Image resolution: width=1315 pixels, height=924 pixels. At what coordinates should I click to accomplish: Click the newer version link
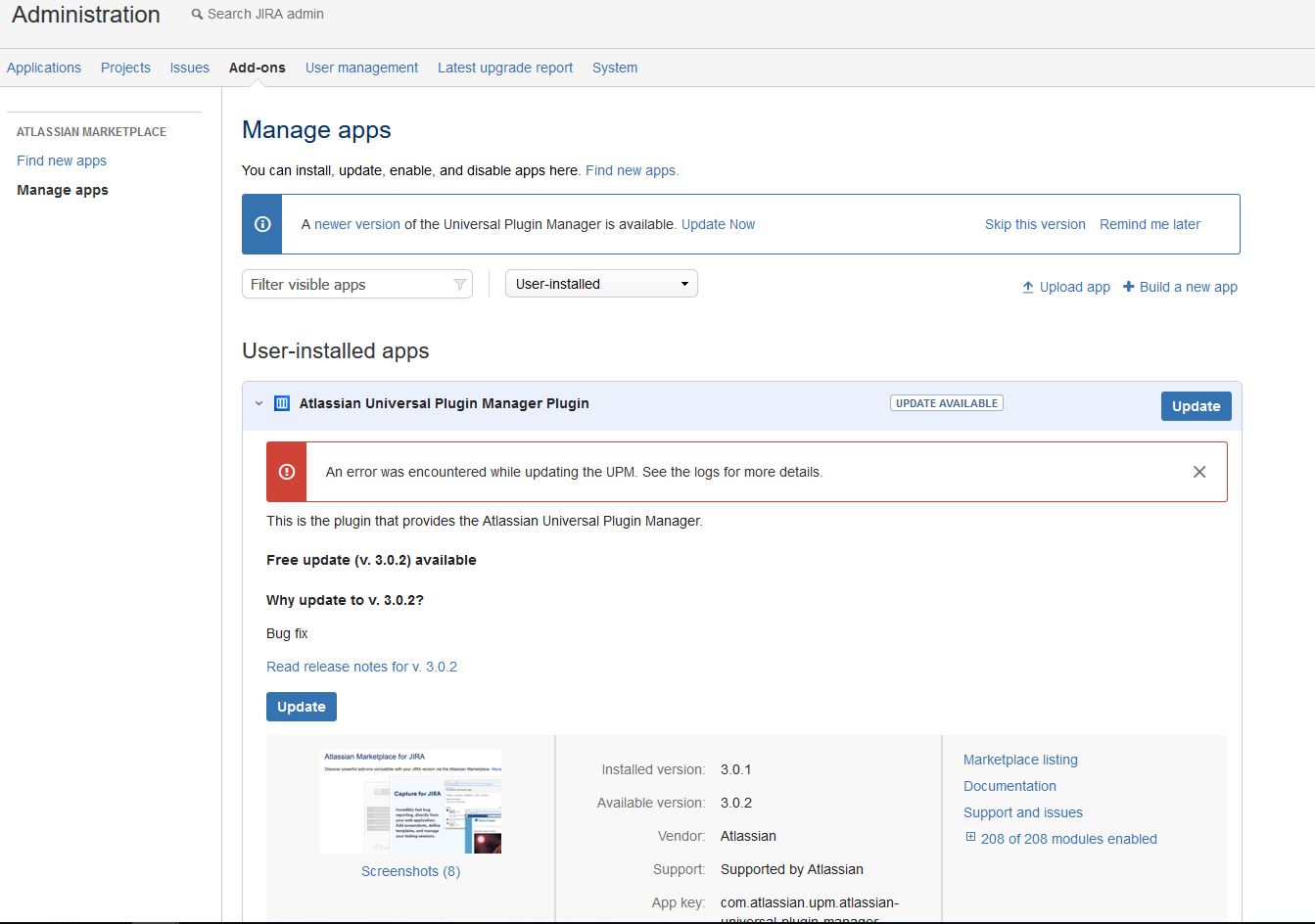(x=357, y=224)
